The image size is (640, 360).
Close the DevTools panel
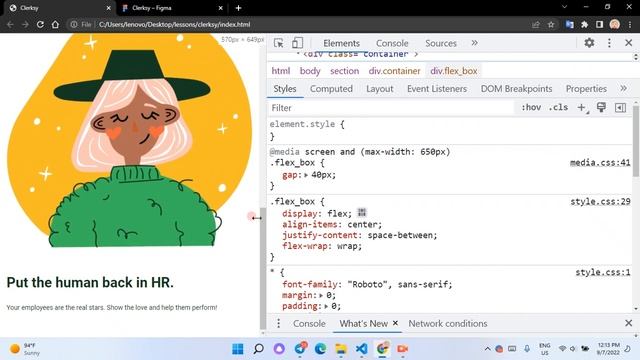tap(629, 43)
